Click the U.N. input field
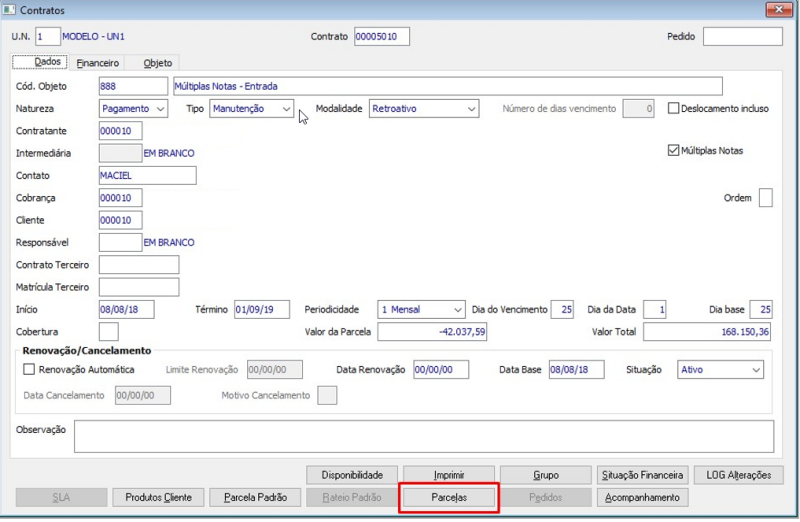Screen dimensions: 800x522 (47, 37)
